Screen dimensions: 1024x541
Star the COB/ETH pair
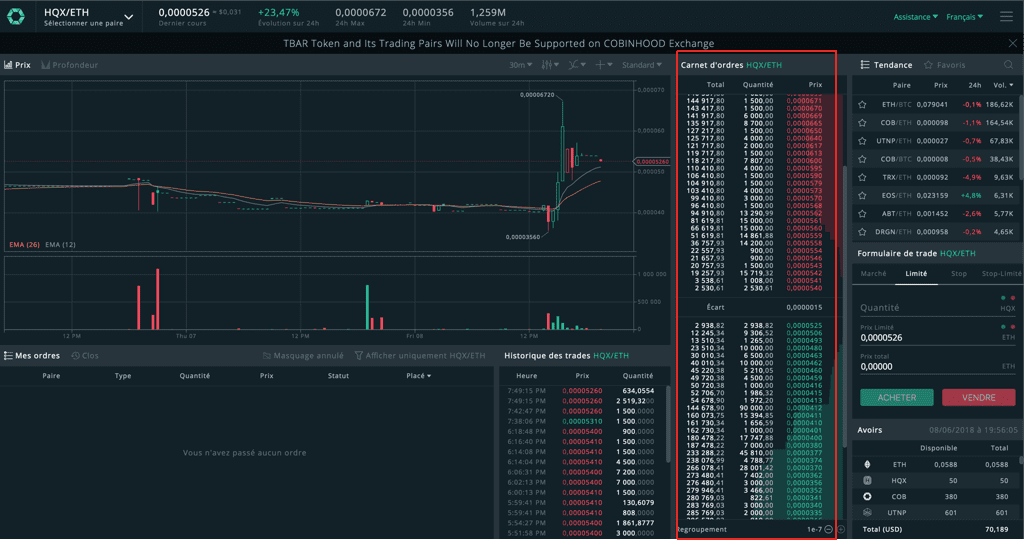click(862, 123)
